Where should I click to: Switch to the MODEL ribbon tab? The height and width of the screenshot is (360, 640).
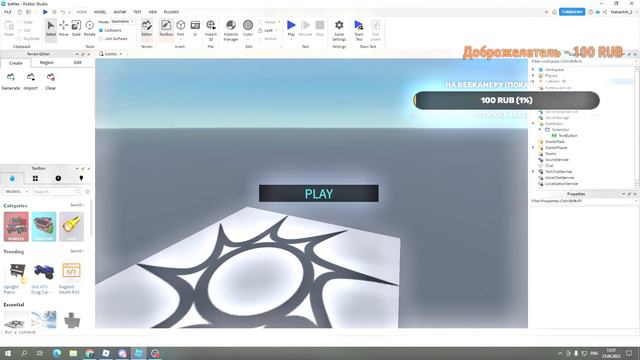pyautogui.click(x=100, y=12)
